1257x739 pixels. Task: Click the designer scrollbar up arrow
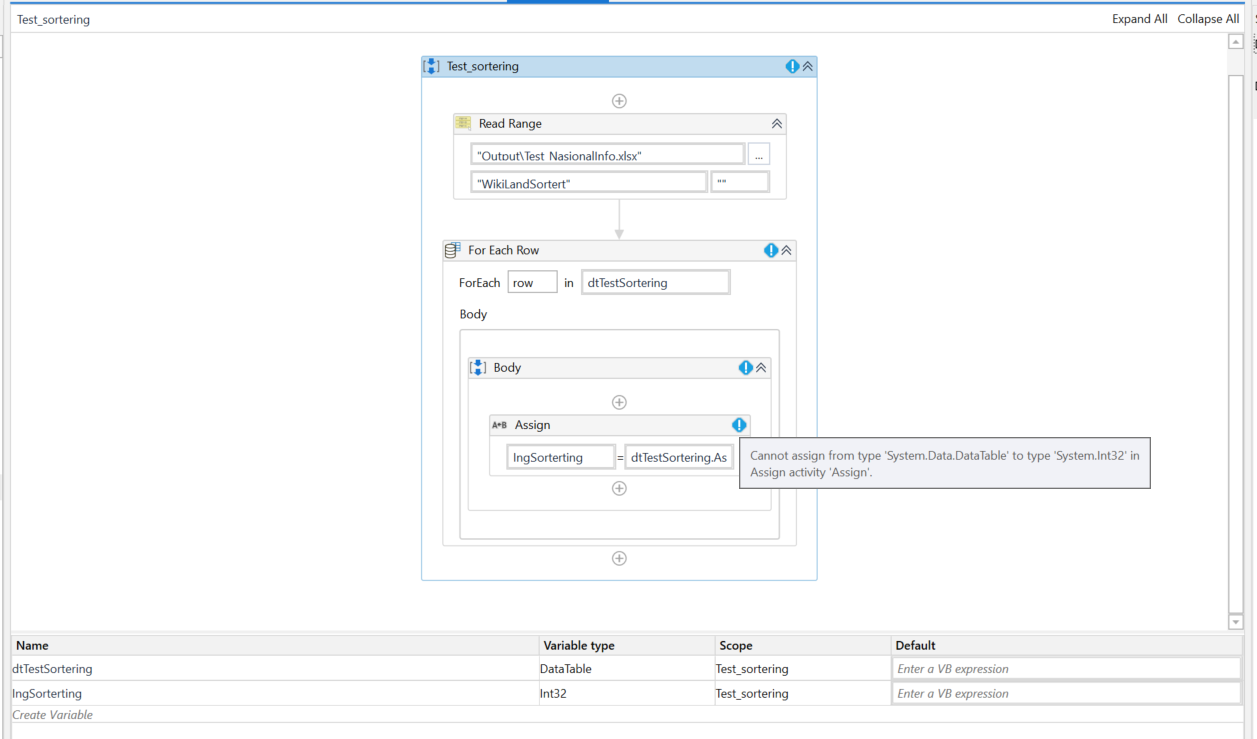click(1236, 41)
